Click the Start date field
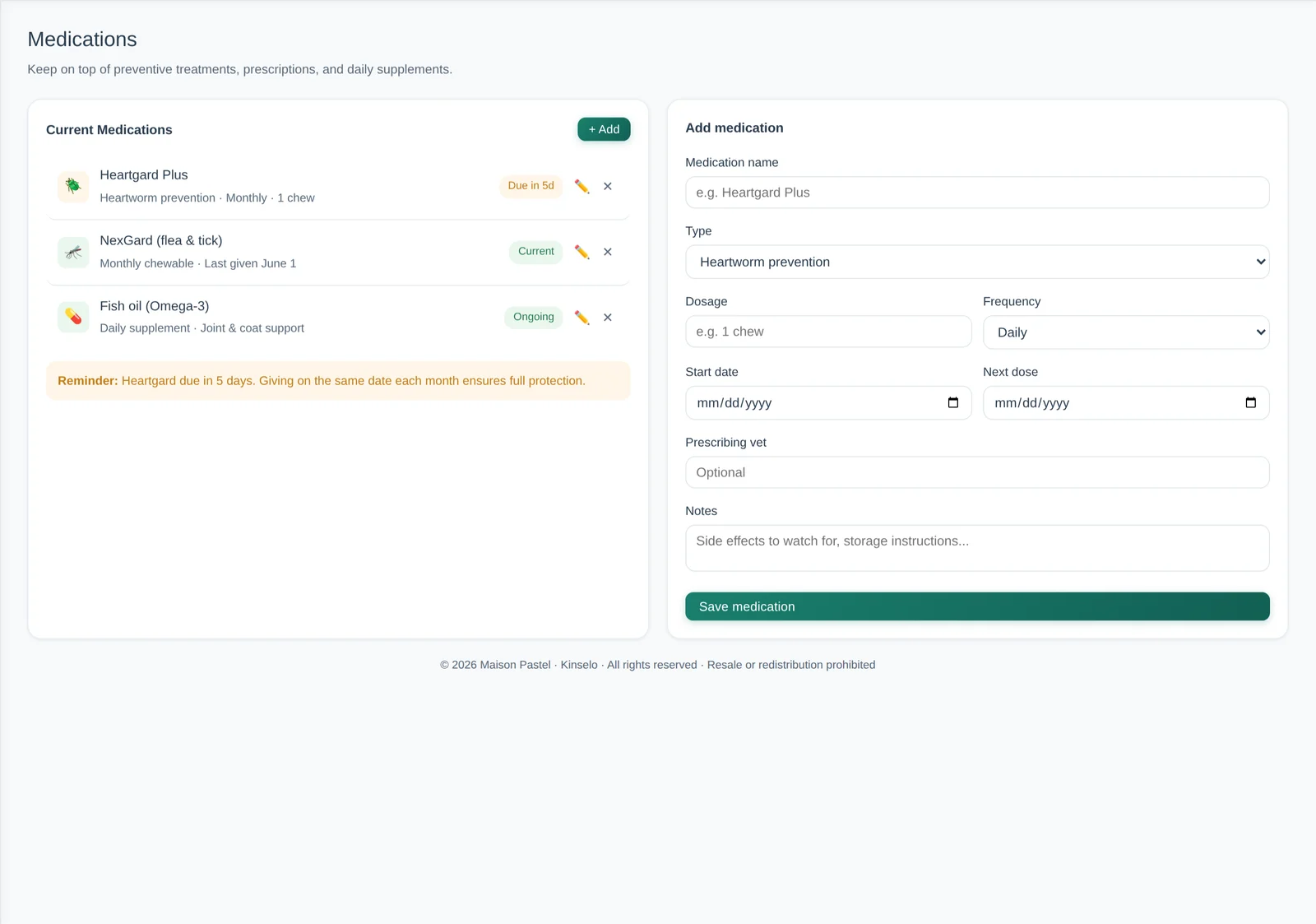 [x=828, y=403]
